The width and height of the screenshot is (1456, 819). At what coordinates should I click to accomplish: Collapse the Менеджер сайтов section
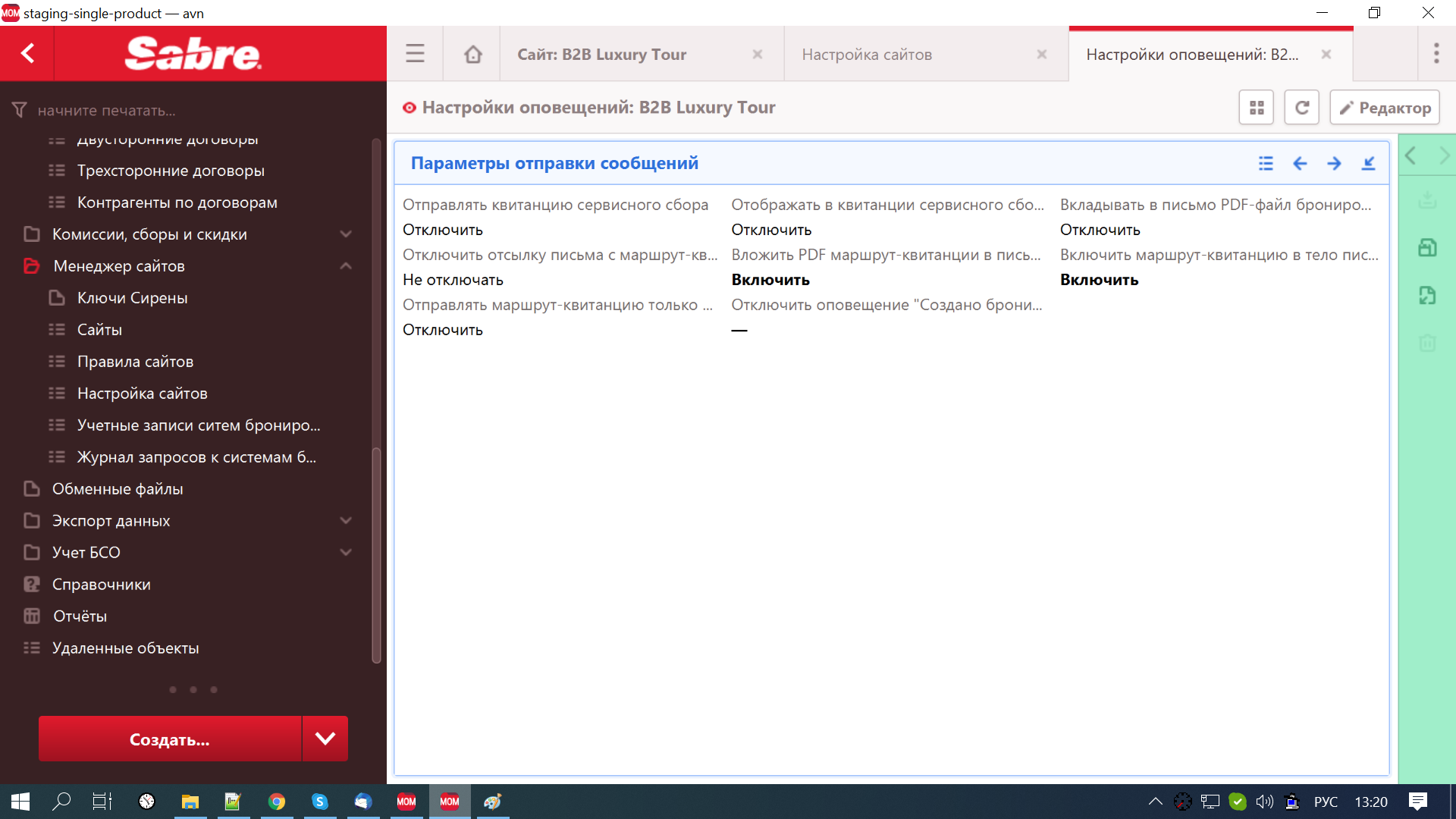pos(346,266)
